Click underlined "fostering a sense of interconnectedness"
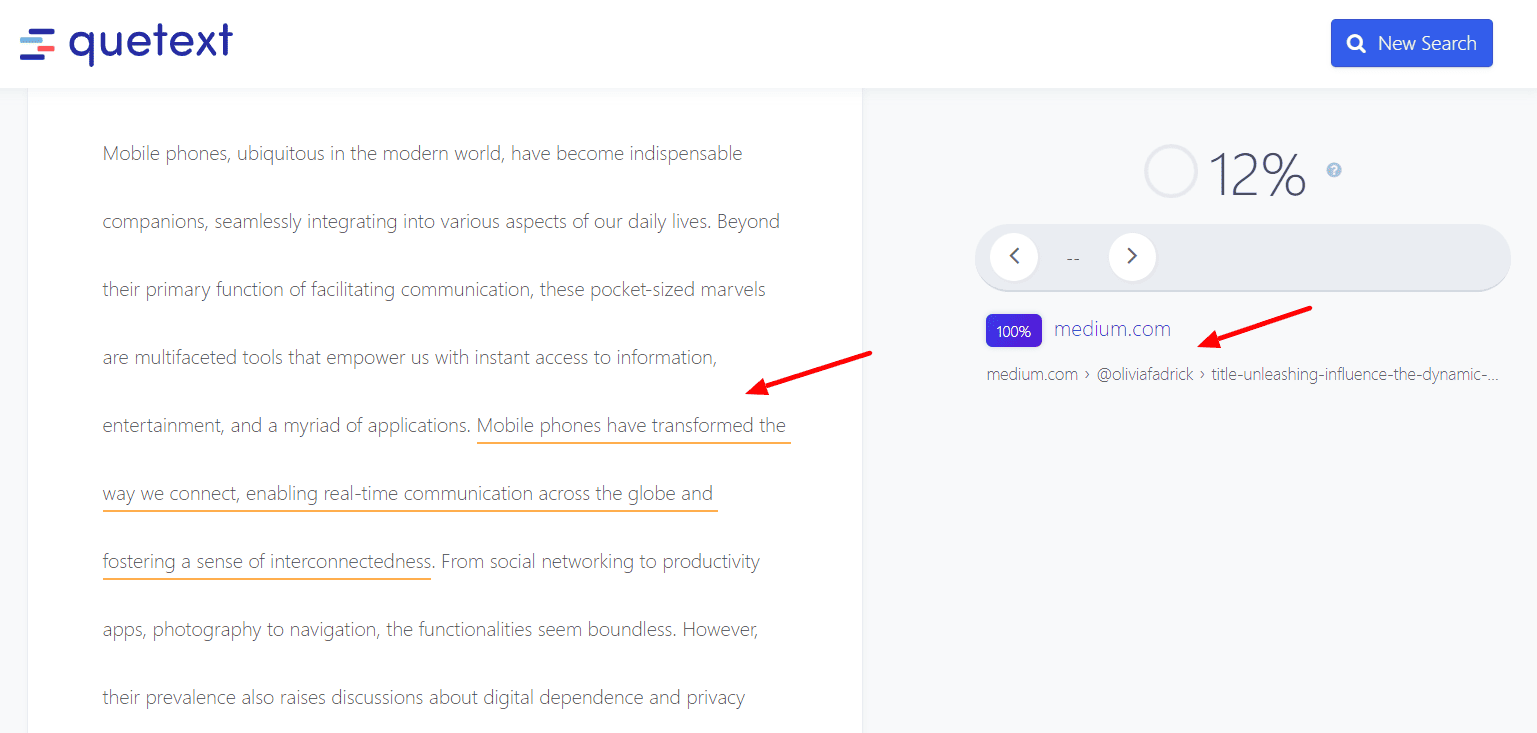The width and height of the screenshot is (1537, 733). point(267,562)
